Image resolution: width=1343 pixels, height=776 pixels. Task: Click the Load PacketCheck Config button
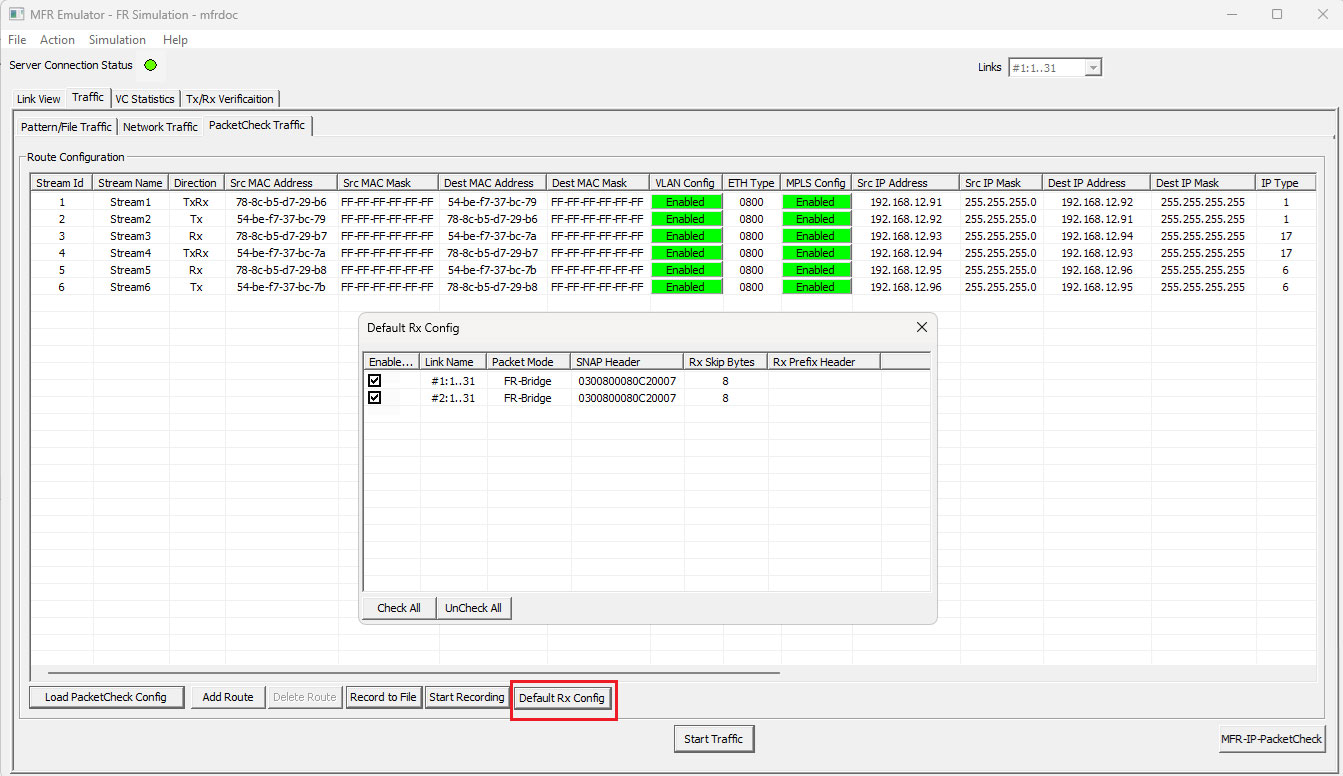click(106, 697)
